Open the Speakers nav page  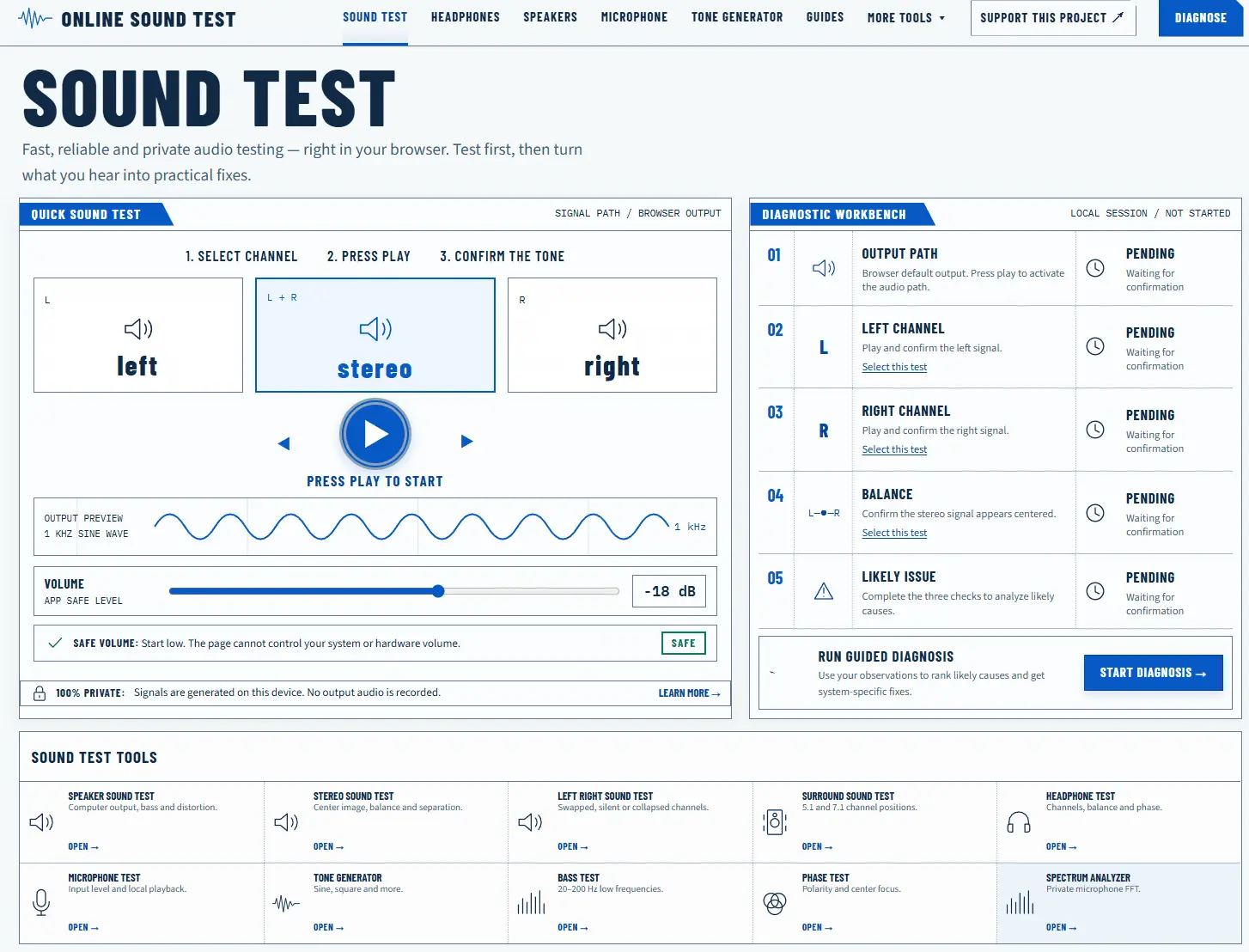coord(551,17)
